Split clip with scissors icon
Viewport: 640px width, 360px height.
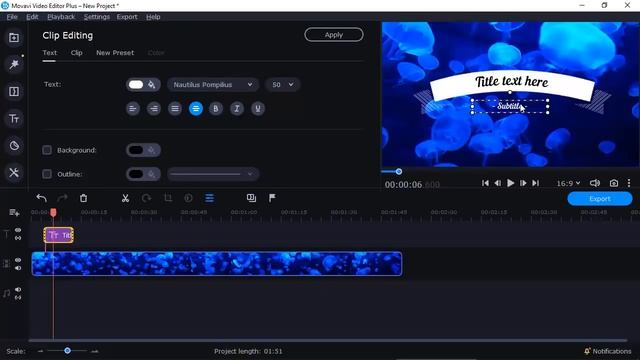[125, 198]
